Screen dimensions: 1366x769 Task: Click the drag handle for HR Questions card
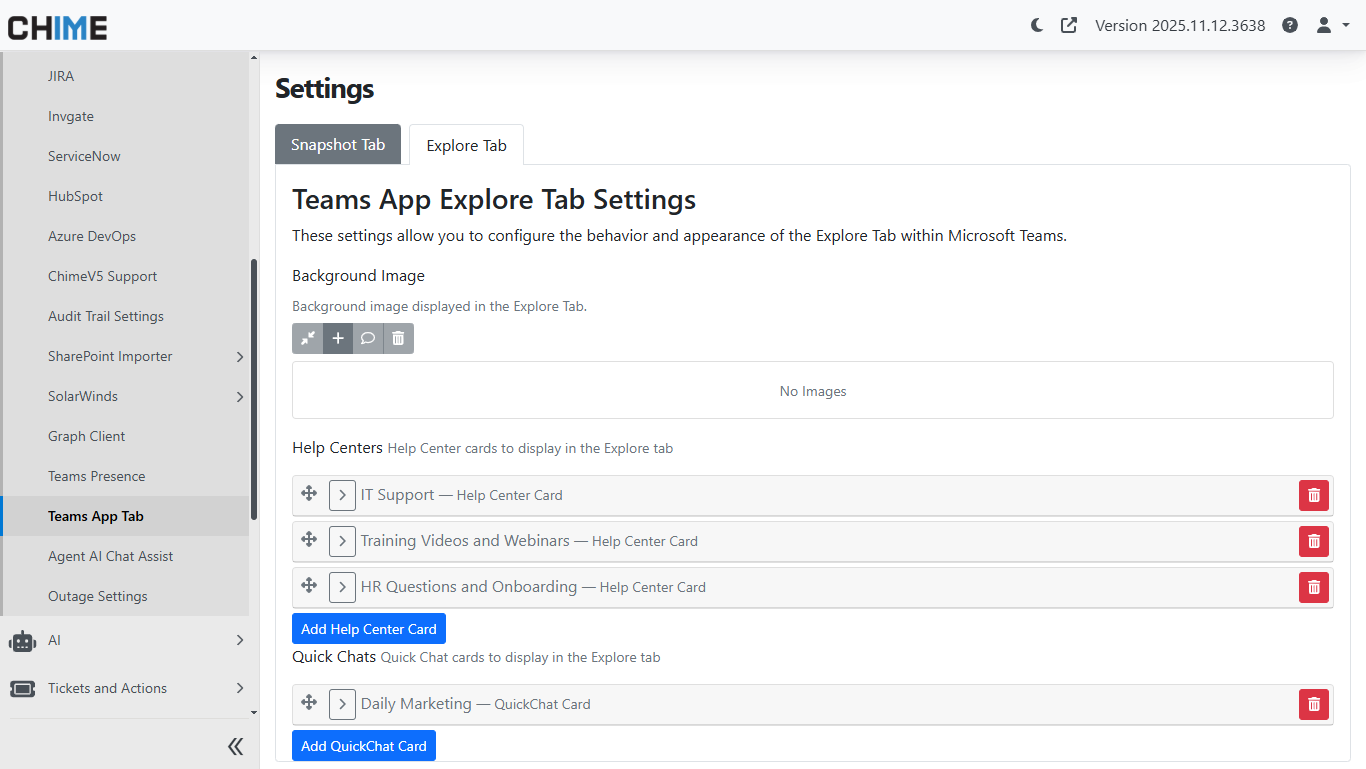[x=309, y=586]
